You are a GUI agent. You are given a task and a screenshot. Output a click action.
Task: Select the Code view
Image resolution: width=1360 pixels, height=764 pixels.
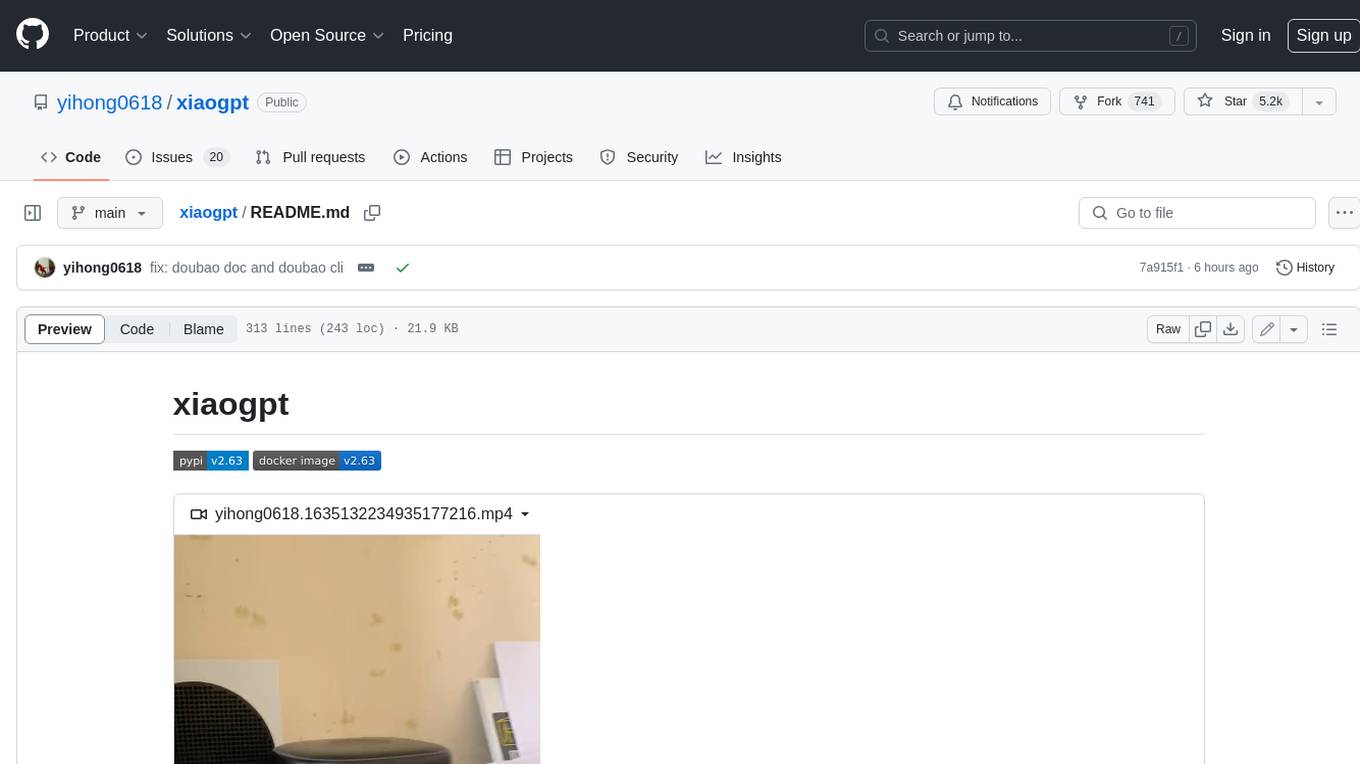[x=137, y=329]
